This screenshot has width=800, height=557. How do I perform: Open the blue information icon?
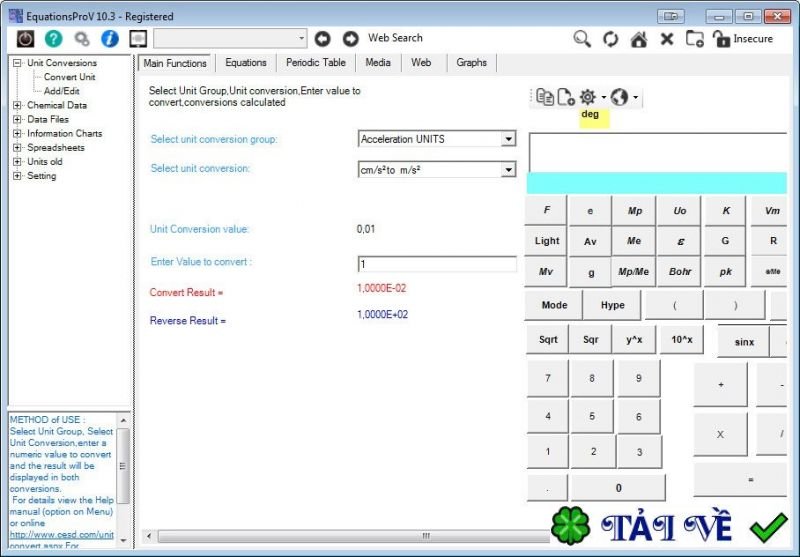[x=110, y=38]
